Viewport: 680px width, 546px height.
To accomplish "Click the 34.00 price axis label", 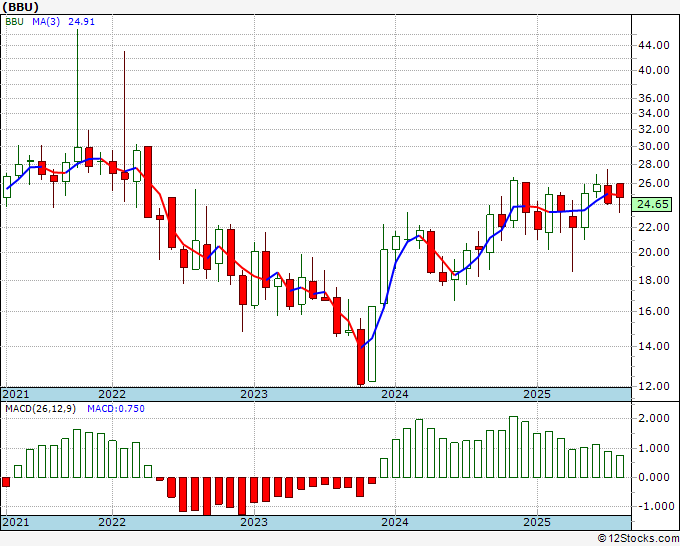I will pyautogui.click(x=654, y=113).
